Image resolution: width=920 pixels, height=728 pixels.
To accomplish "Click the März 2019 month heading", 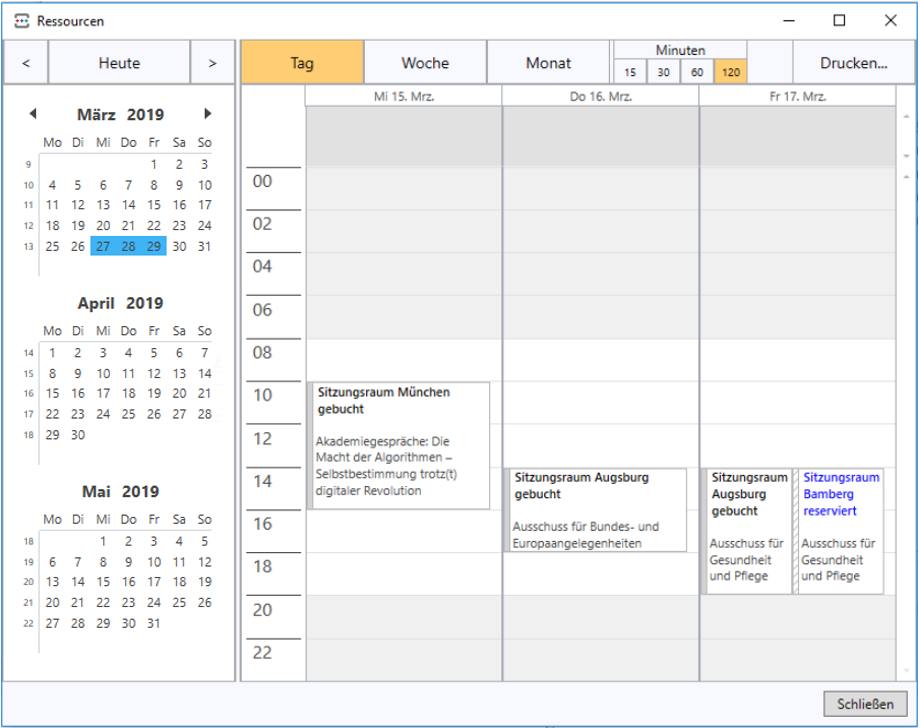I will tap(120, 114).
